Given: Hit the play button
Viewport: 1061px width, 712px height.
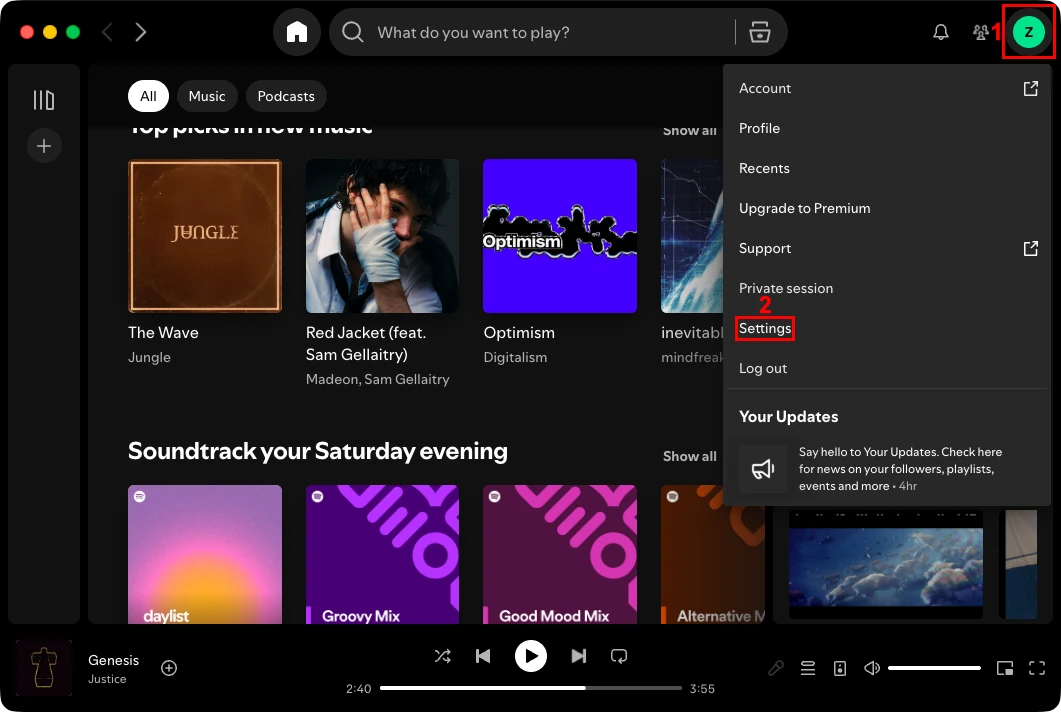Looking at the screenshot, I should (x=530, y=656).
